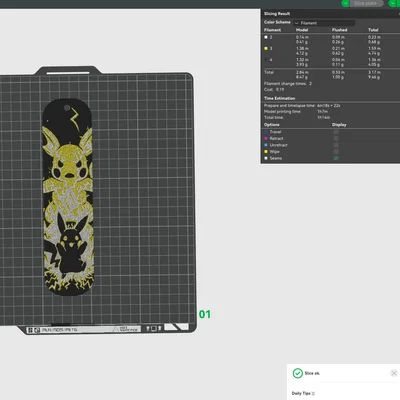400x400 pixels.
Task: Enable the Retract display checkbox
Action: 336,139
